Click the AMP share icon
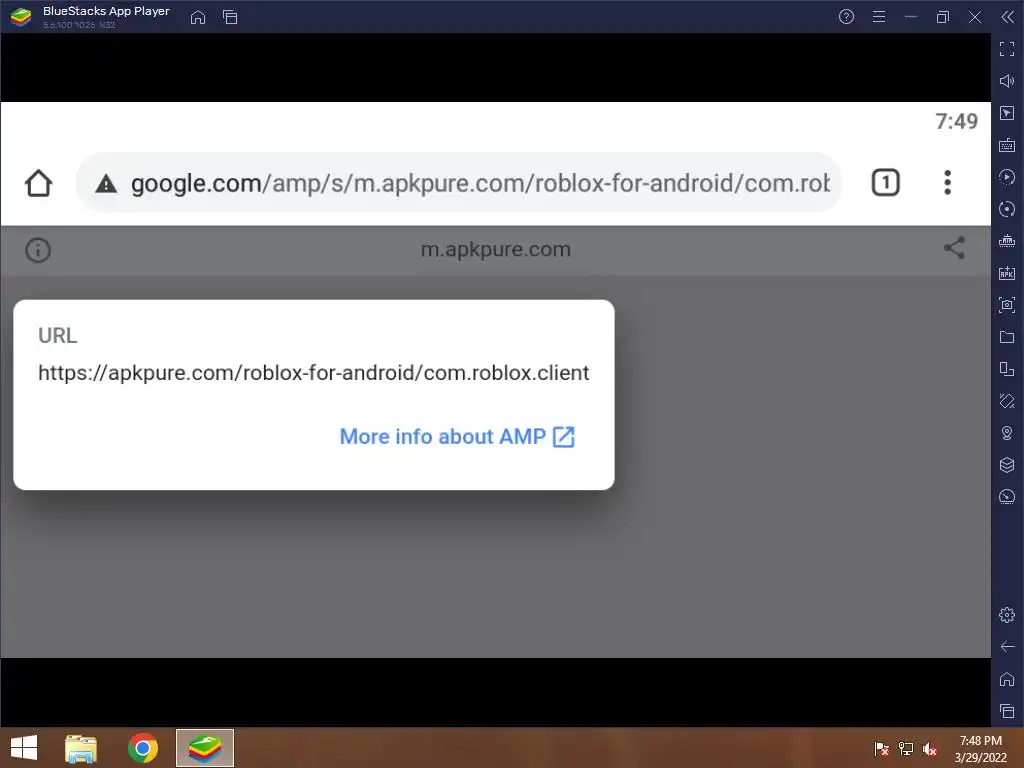The height and width of the screenshot is (768, 1024). [x=954, y=248]
